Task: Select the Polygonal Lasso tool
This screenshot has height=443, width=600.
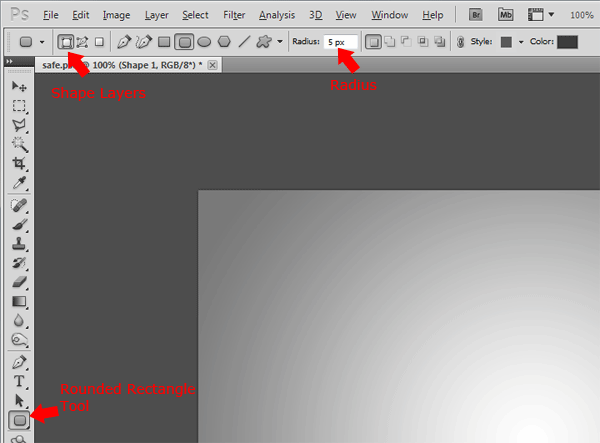Action: point(19,125)
